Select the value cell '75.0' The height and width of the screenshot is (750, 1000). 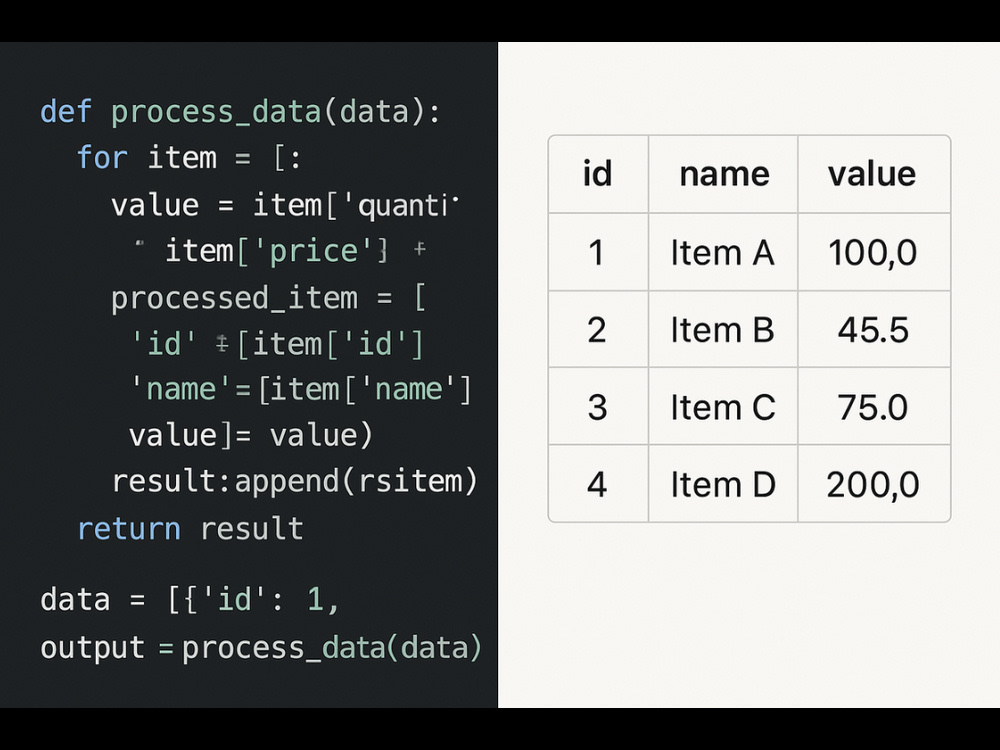point(874,406)
